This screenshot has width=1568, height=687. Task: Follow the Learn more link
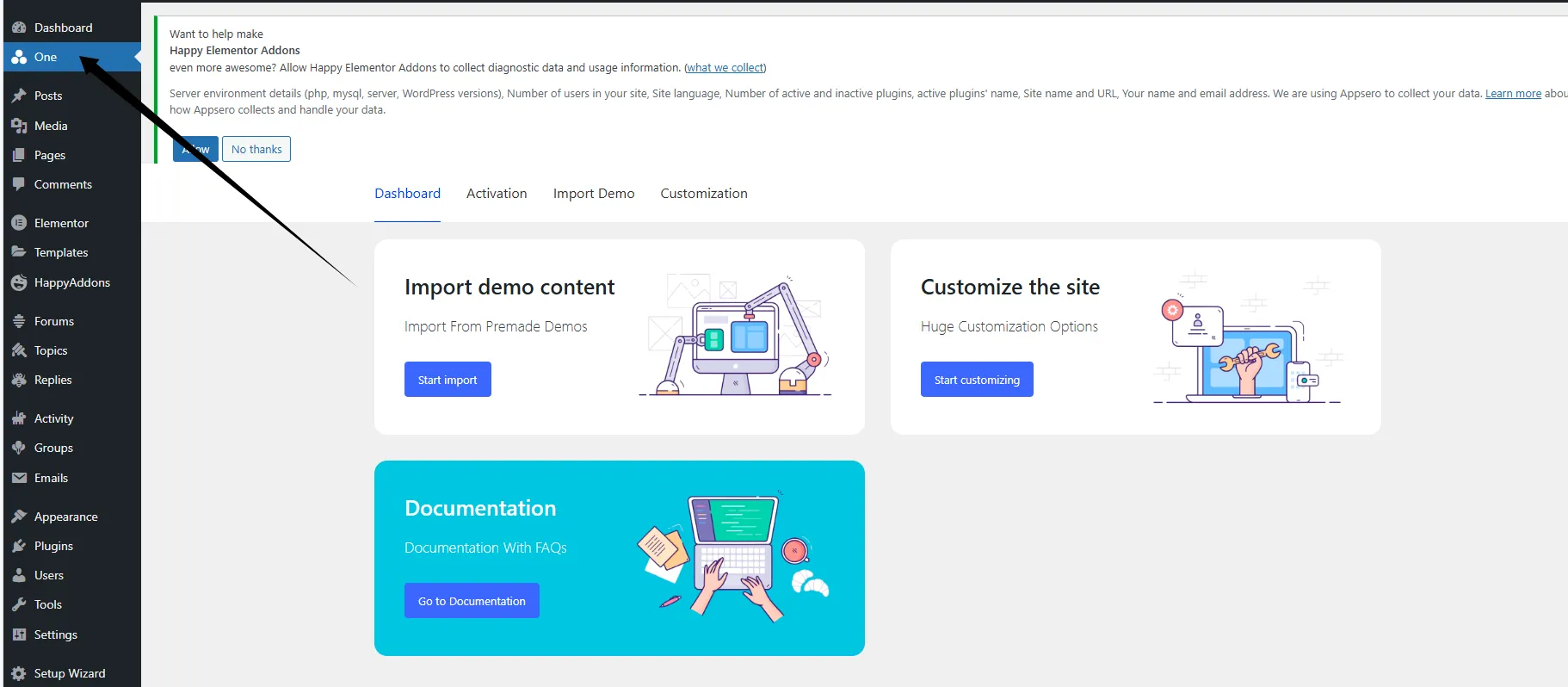pos(1513,94)
